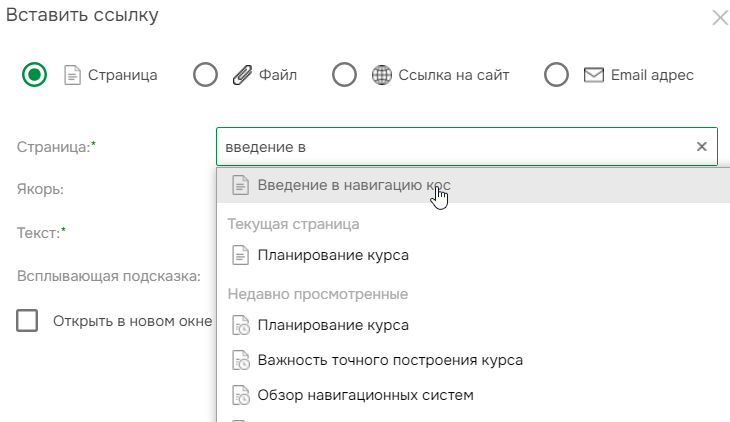Click page icon under Текущая страница heading
Screen dimensions: 730x422
[240, 255]
